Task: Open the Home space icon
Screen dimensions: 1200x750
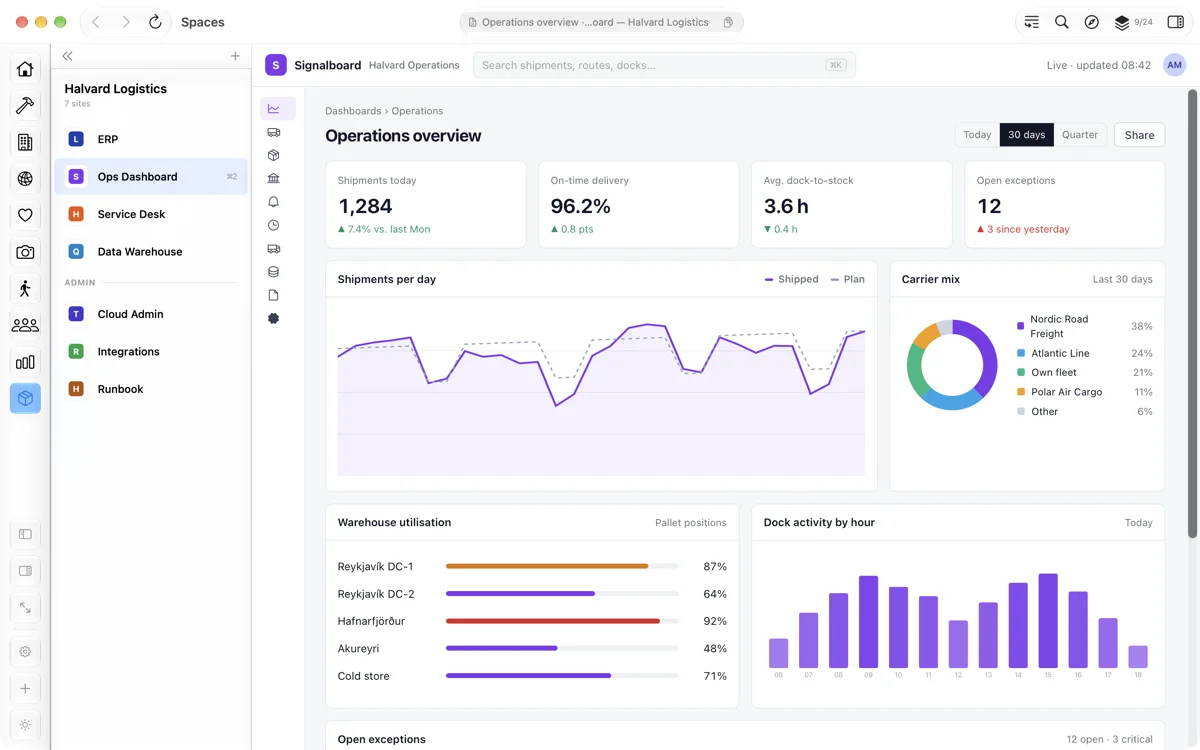Action: (25, 69)
